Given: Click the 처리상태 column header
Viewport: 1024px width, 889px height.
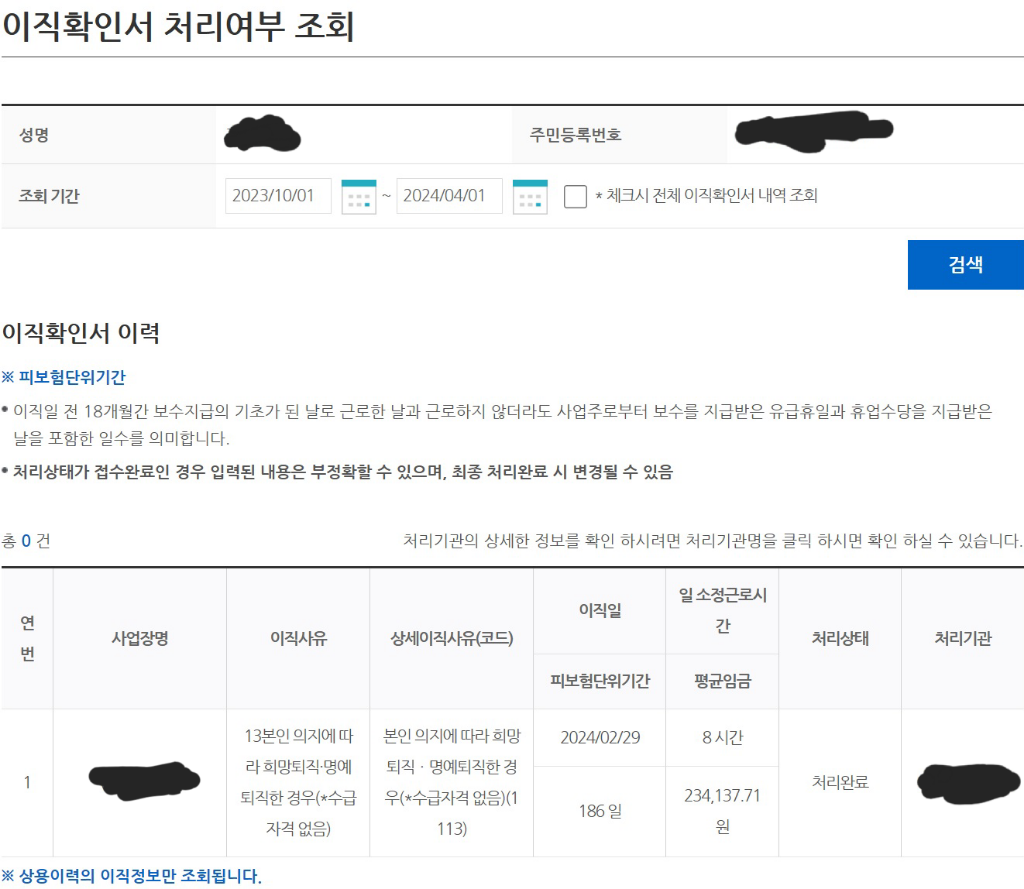Looking at the screenshot, I should 839,639.
